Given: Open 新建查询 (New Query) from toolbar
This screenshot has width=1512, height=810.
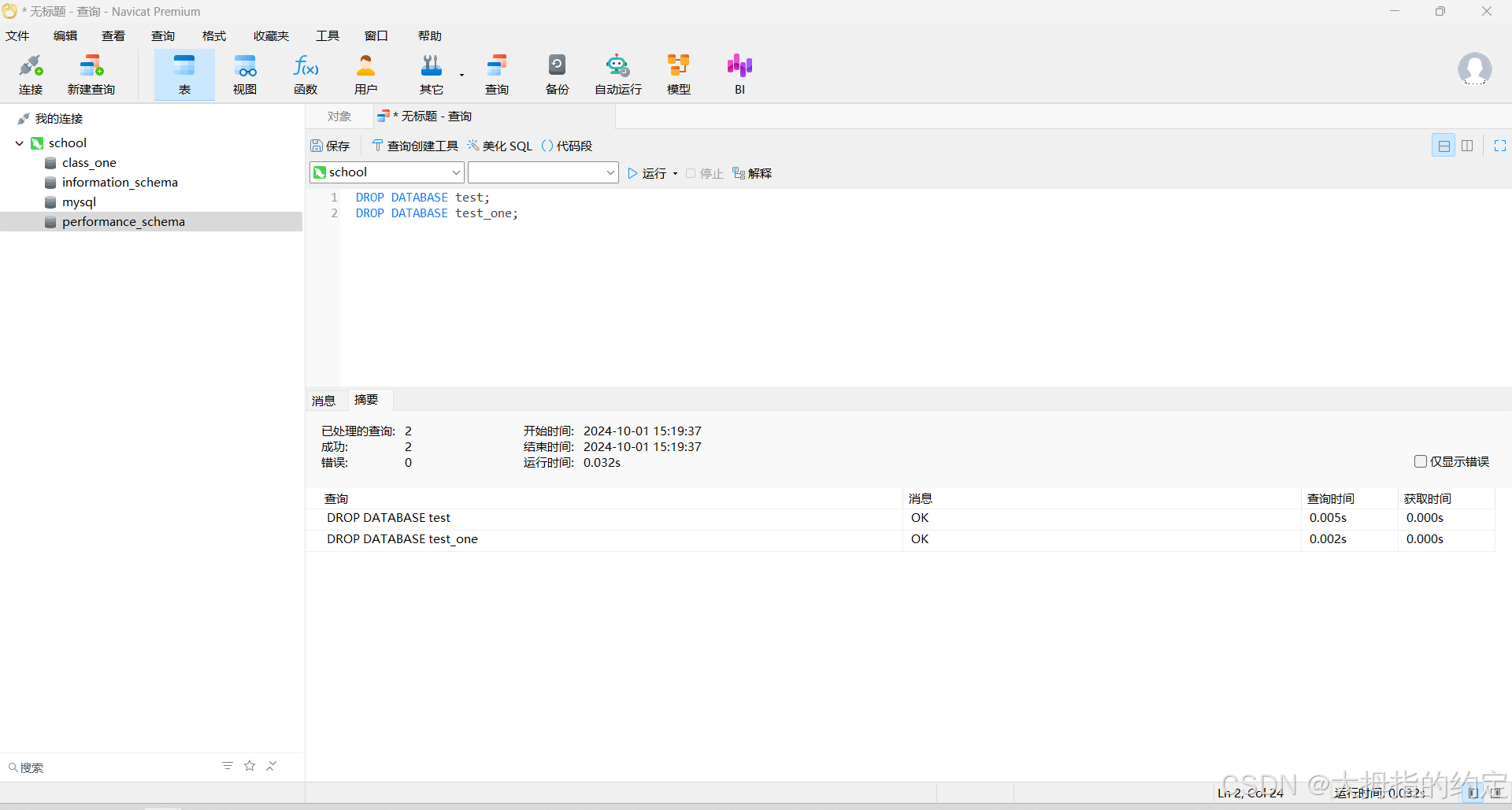Looking at the screenshot, I should click(91, 75).
